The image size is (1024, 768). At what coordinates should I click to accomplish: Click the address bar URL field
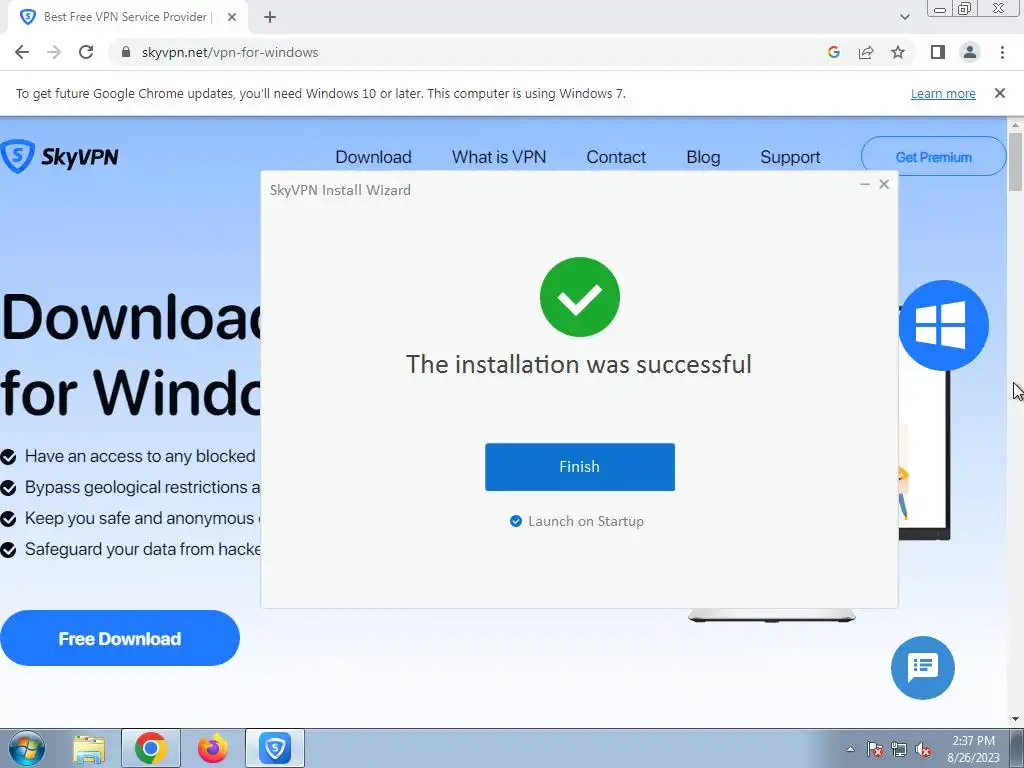tap(470, 52)
